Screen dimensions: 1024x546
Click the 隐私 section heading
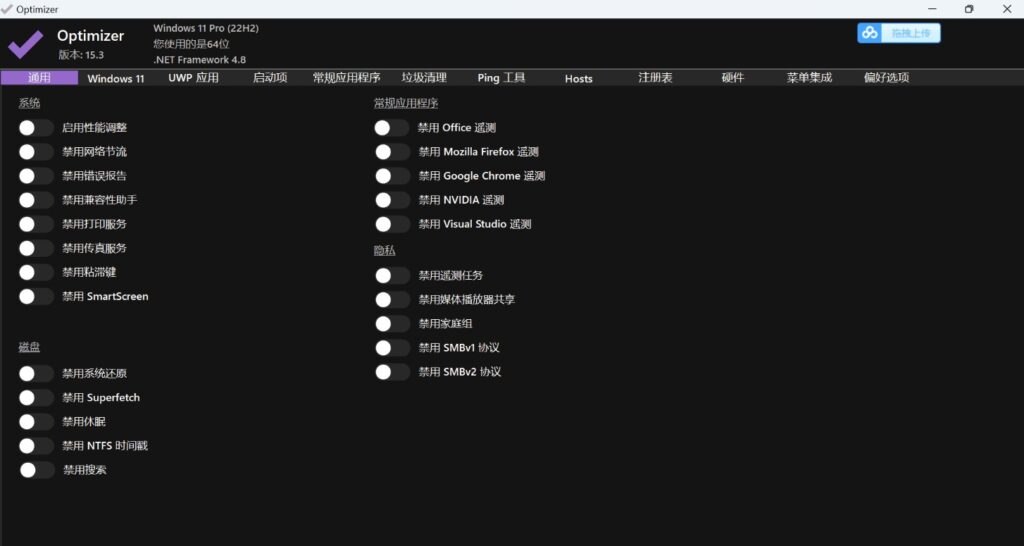point(385,251)
